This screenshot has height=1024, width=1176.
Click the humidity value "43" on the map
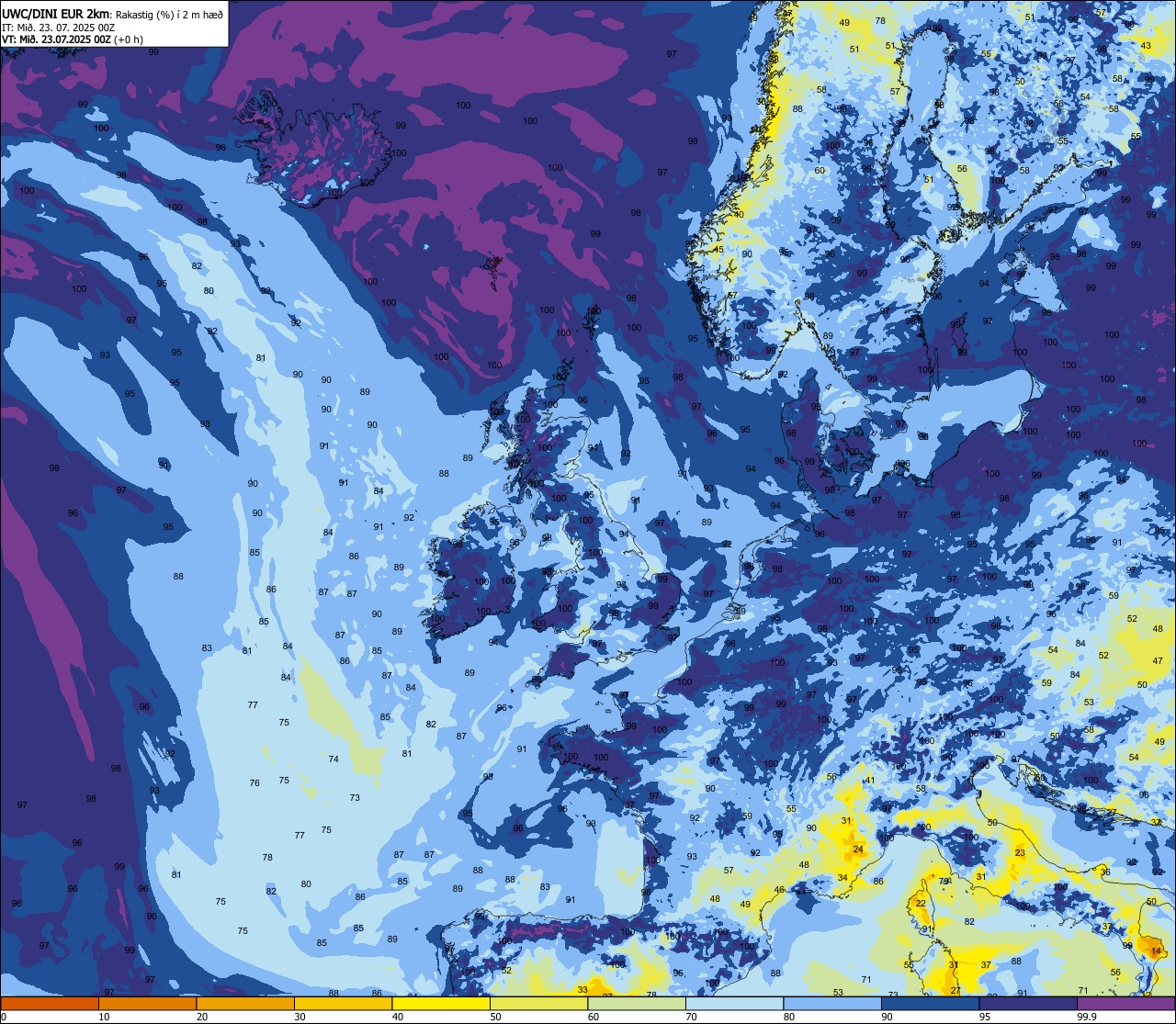(x=1146, y=46)
